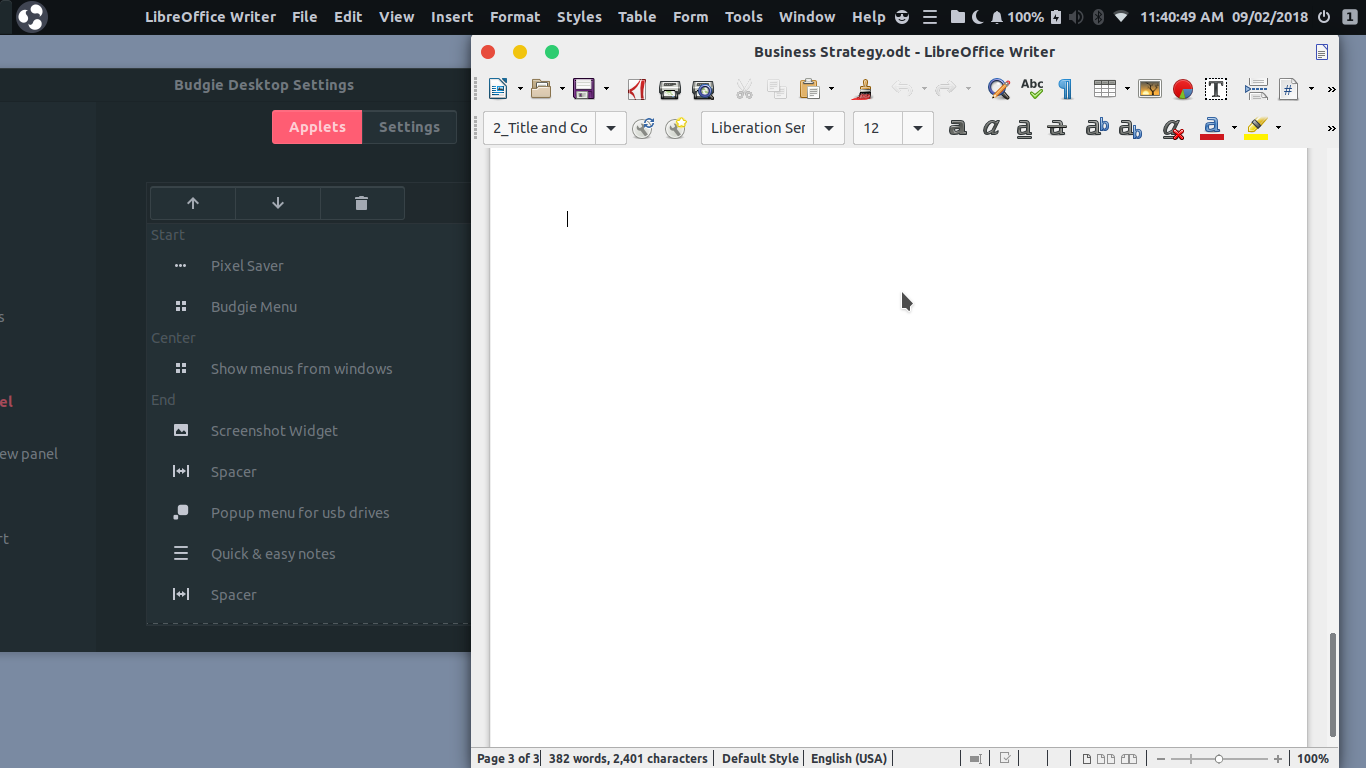Screen dimensions: 1366x768
Task: Select the Clone Formatting paintbrush tool
Action: coord(861,89)
